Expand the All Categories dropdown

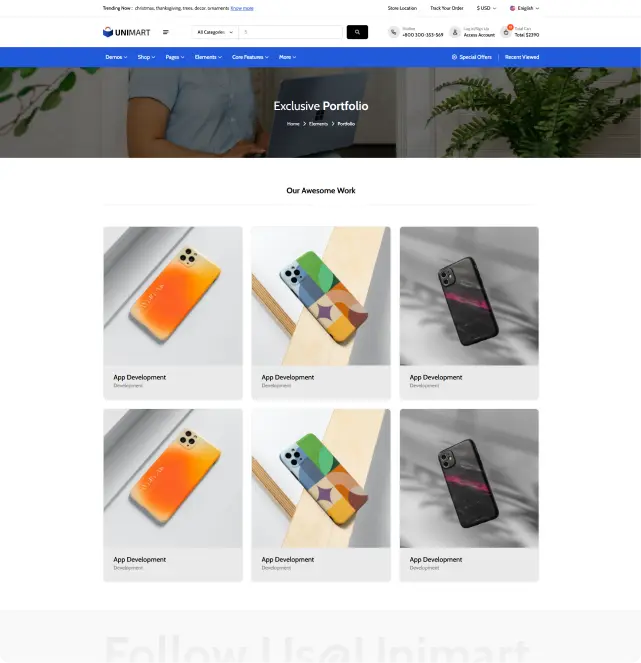215,32
